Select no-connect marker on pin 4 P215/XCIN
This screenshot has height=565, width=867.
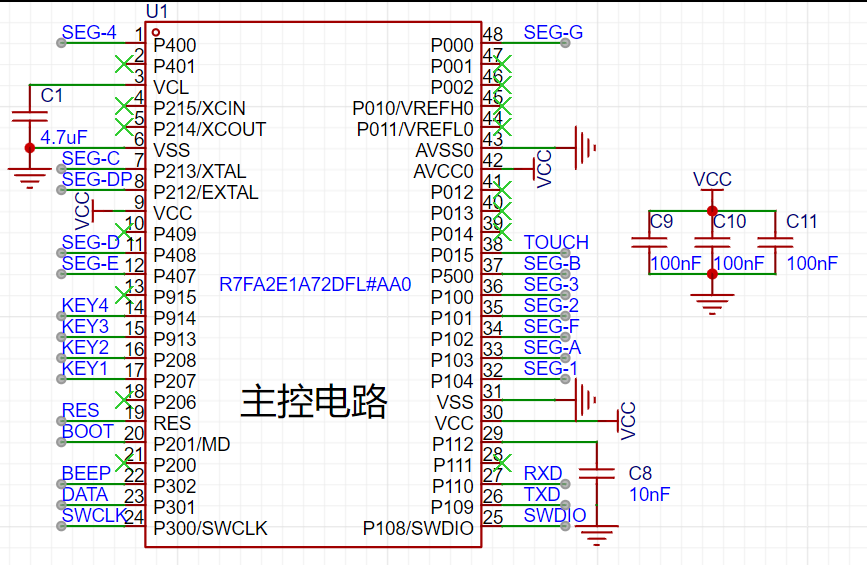(x=124, y=106)
